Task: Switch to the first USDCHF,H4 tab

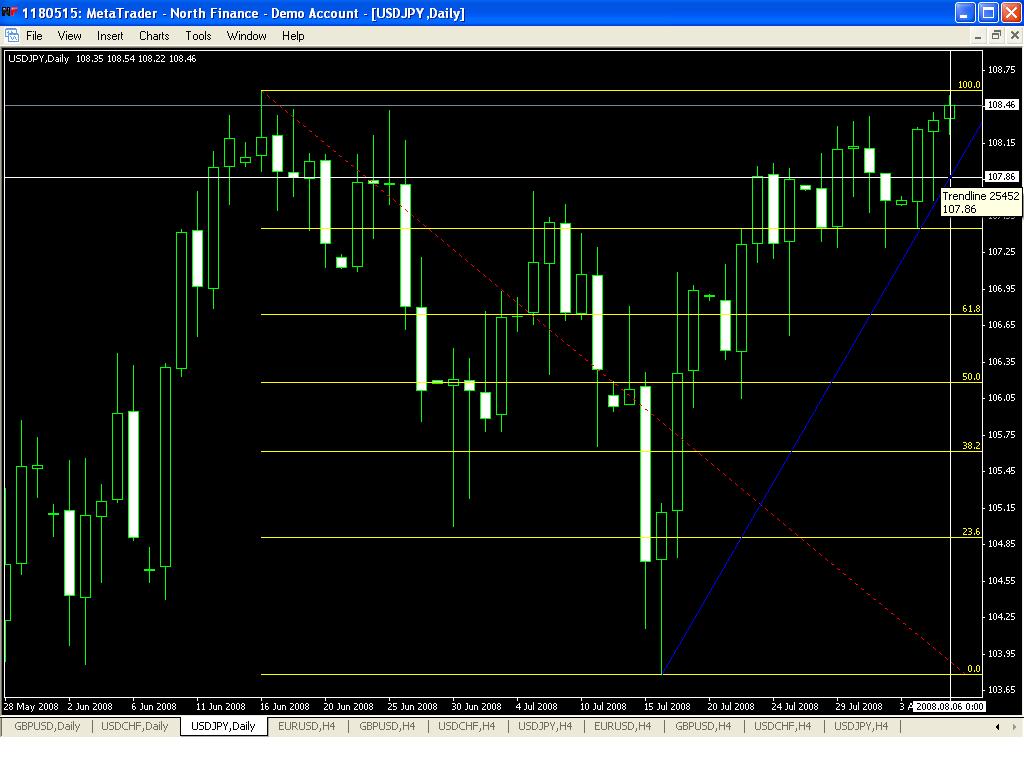Action: [466, 726]
